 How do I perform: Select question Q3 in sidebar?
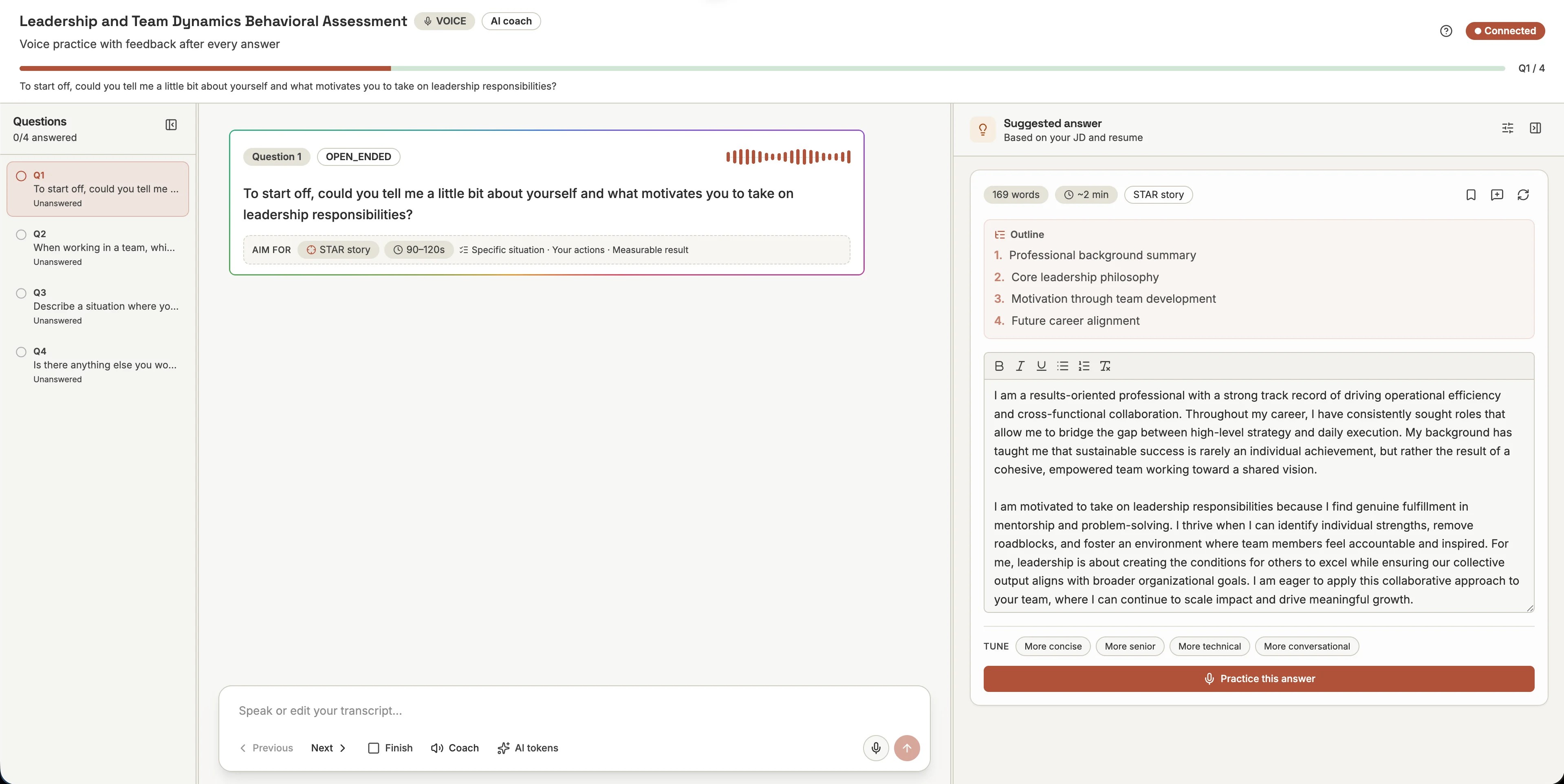tap(98, 306)
